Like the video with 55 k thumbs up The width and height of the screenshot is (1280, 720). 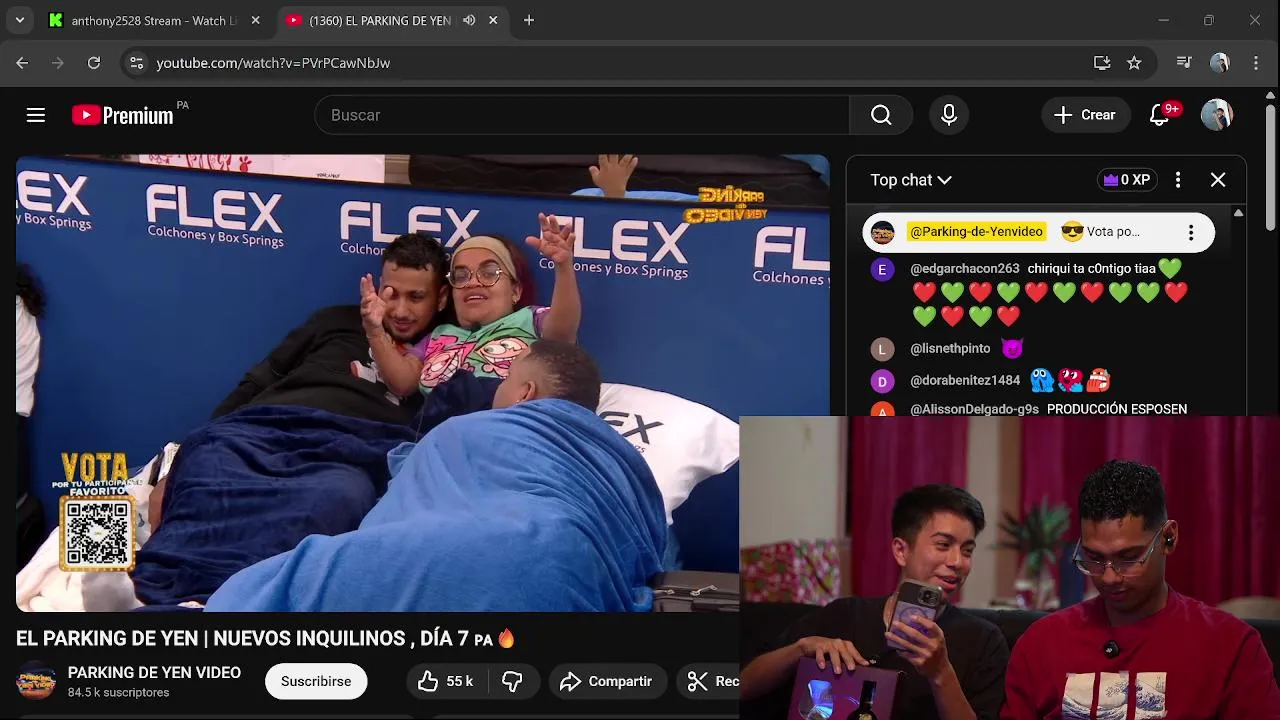coord(446,681)
